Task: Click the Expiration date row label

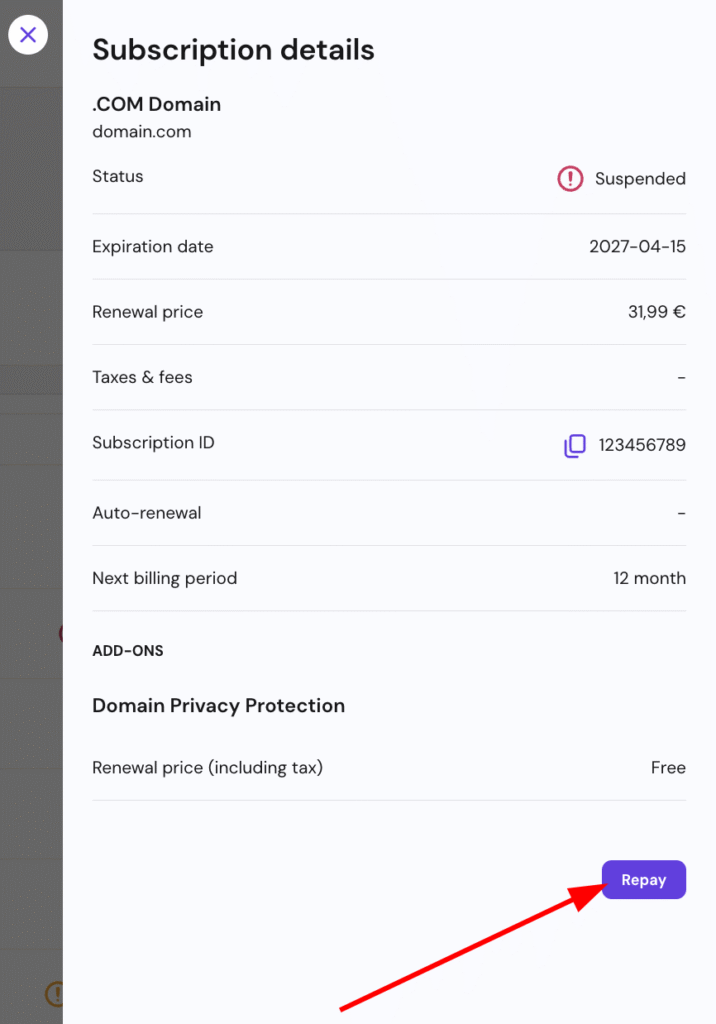Action: point(152,246)
